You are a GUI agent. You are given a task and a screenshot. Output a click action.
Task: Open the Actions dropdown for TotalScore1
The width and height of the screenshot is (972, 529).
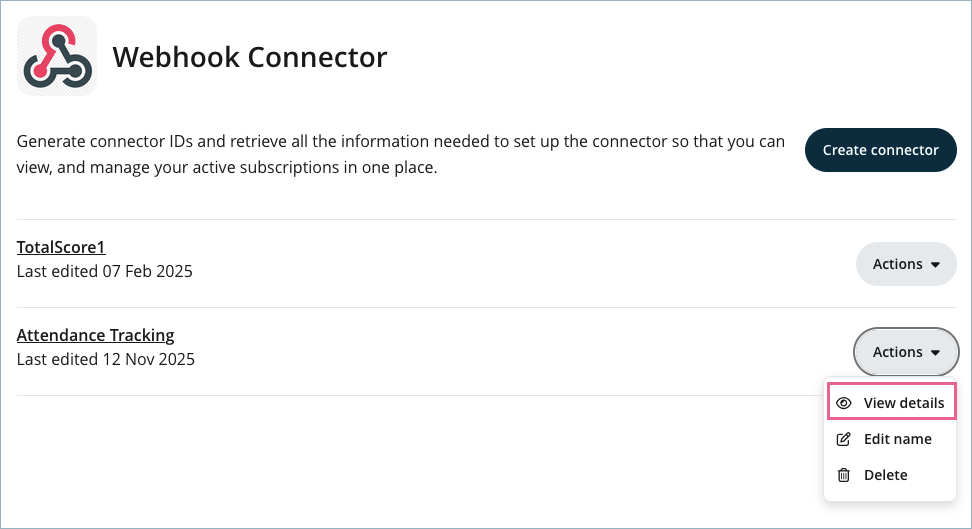(x=906, y=264)
